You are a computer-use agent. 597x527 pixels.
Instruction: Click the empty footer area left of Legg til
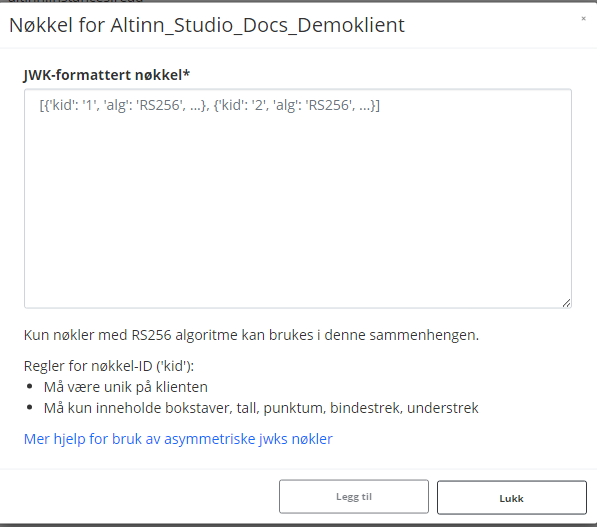139,497
